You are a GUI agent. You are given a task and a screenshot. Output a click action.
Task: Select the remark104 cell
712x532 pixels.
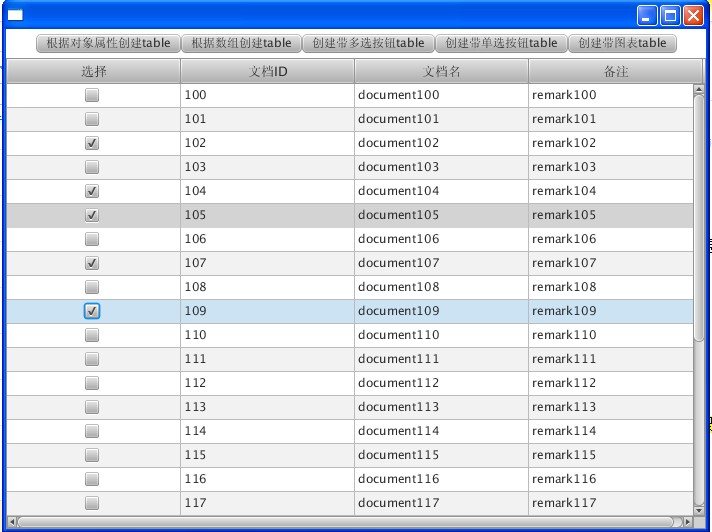(611, 191)
